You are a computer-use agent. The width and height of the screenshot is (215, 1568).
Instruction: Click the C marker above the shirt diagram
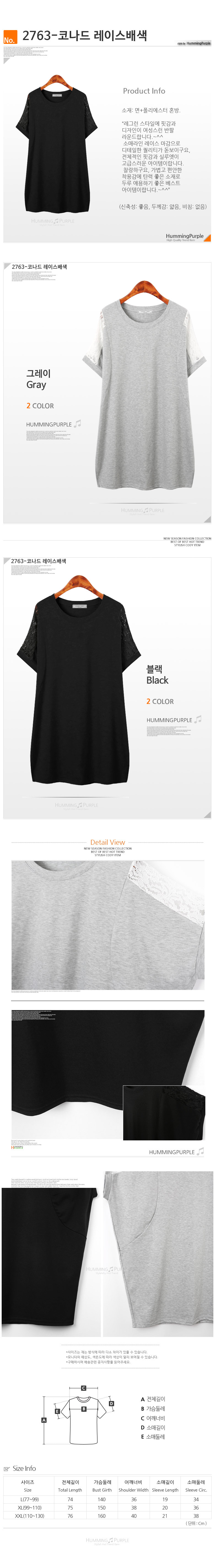point(84,1388)
